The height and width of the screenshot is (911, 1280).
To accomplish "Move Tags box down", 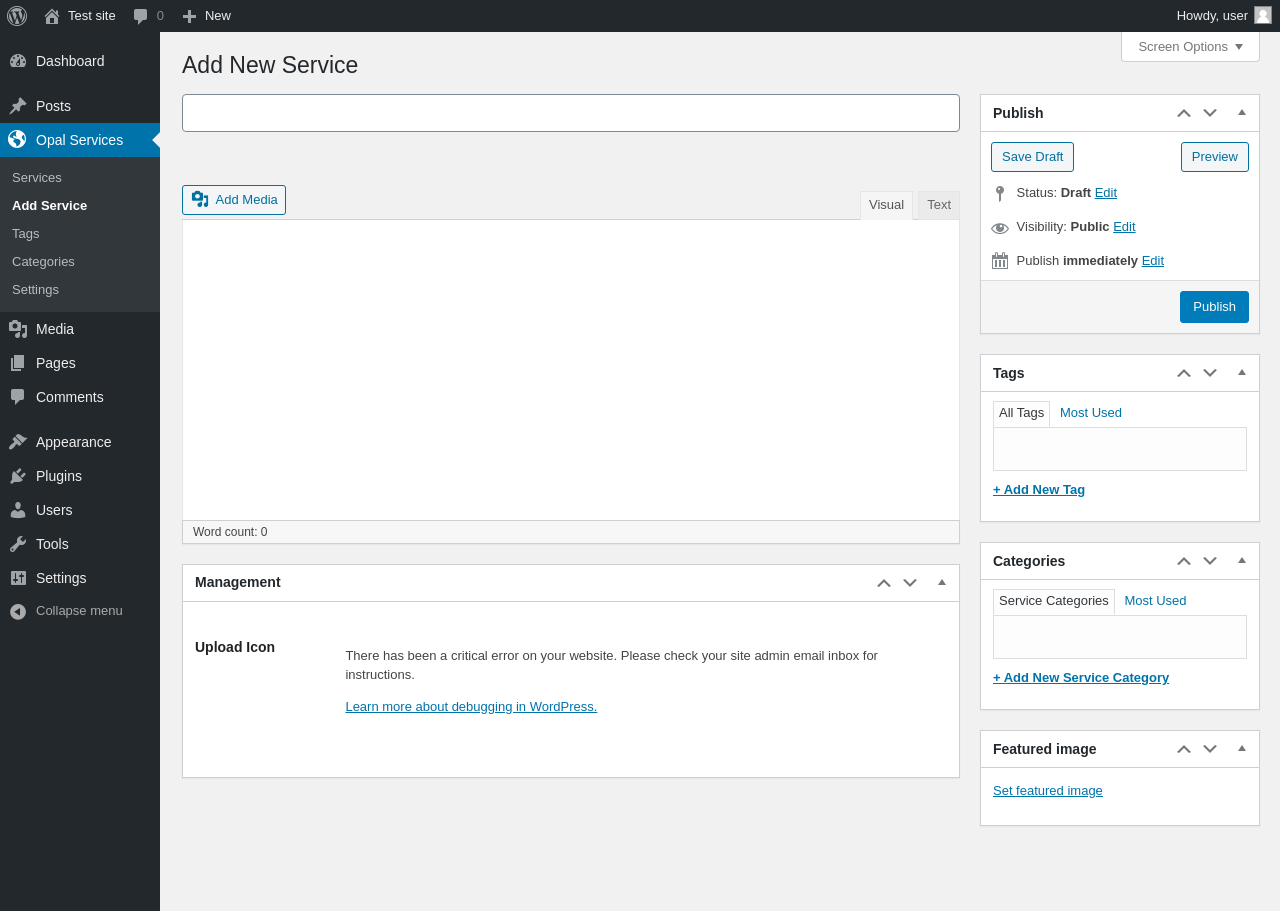I will (x=1210, y=373).
